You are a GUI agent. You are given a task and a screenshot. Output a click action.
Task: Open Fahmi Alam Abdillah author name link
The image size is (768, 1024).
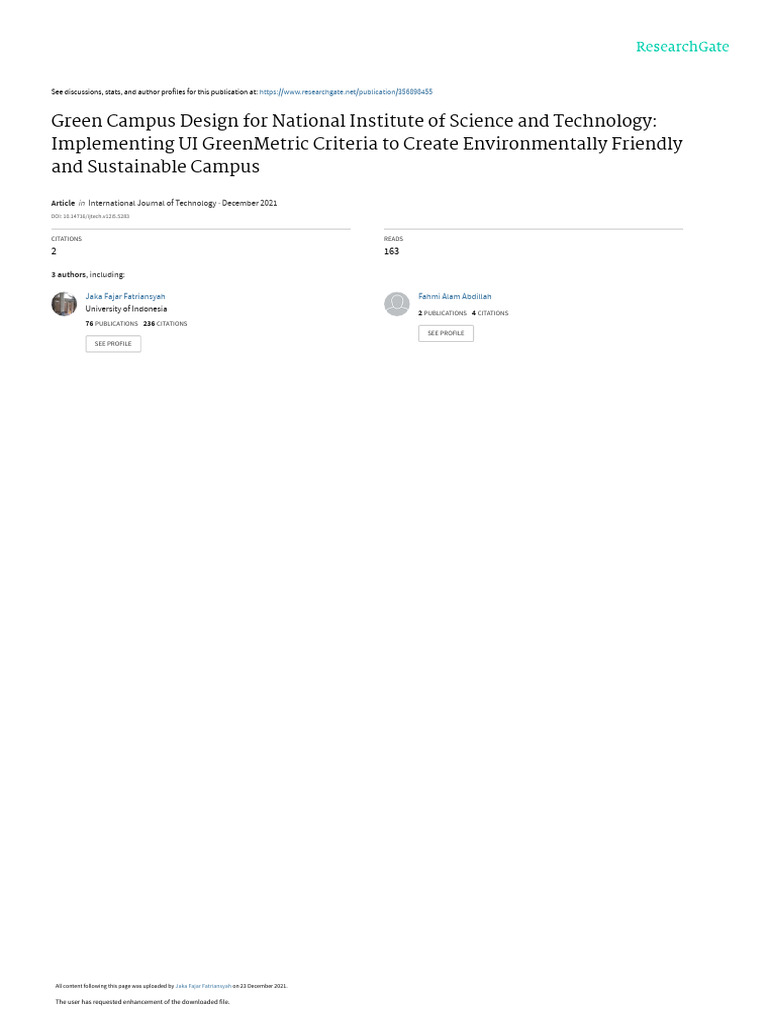pos(455,296)
